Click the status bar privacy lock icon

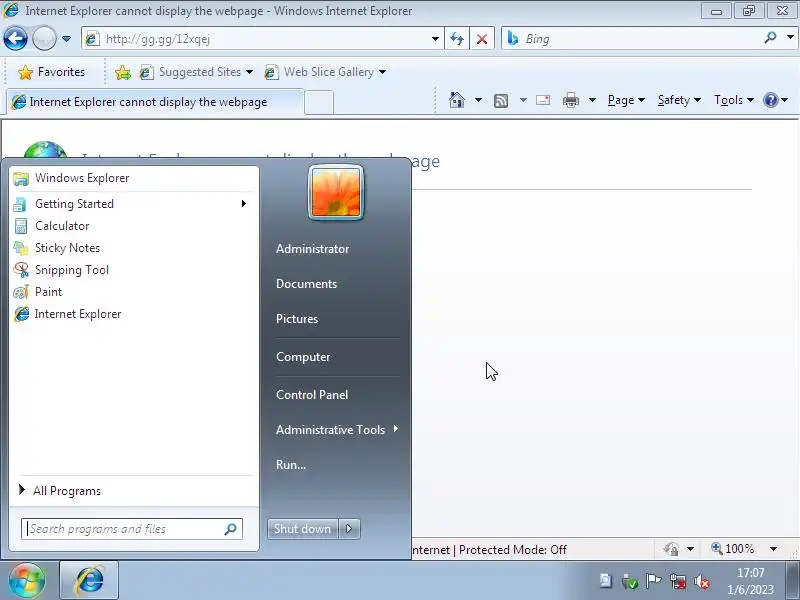click(x=671, y=549)
